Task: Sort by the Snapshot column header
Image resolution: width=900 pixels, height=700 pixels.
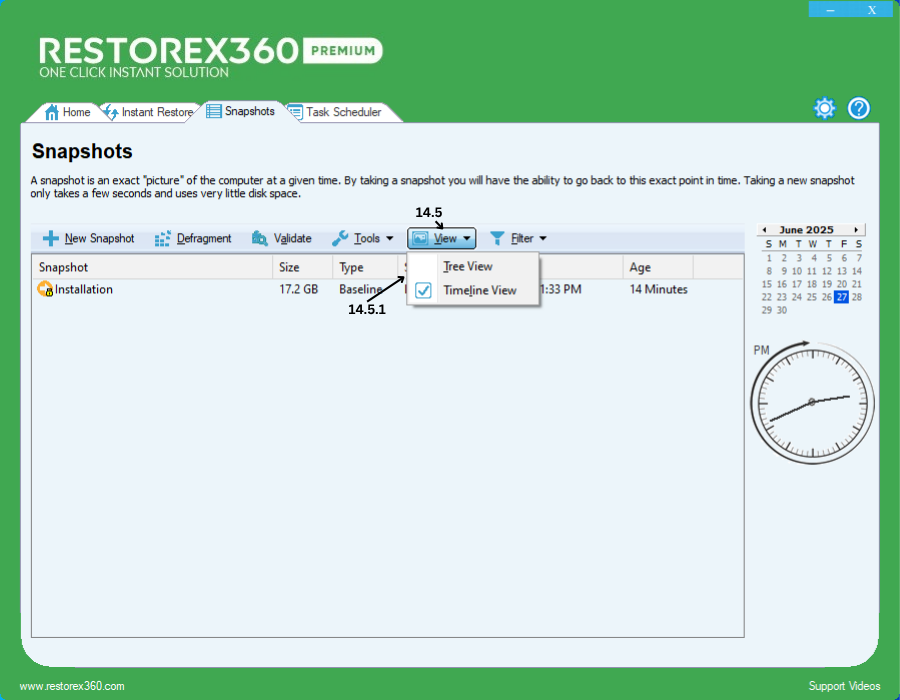Action: click(152, 267)
